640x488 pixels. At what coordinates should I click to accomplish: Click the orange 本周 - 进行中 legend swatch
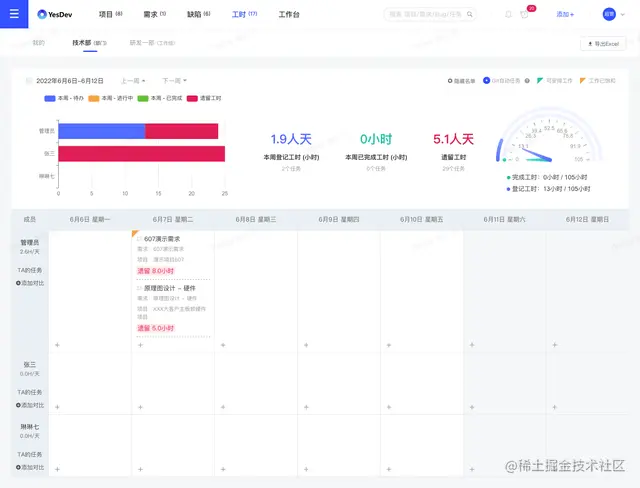point(94,98)
